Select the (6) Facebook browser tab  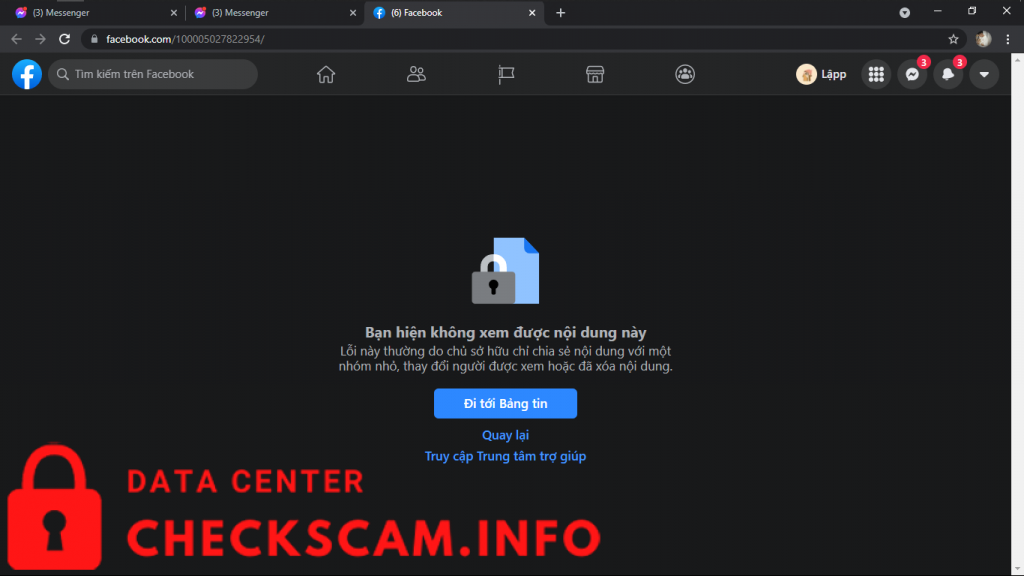(x=454, y=13)
